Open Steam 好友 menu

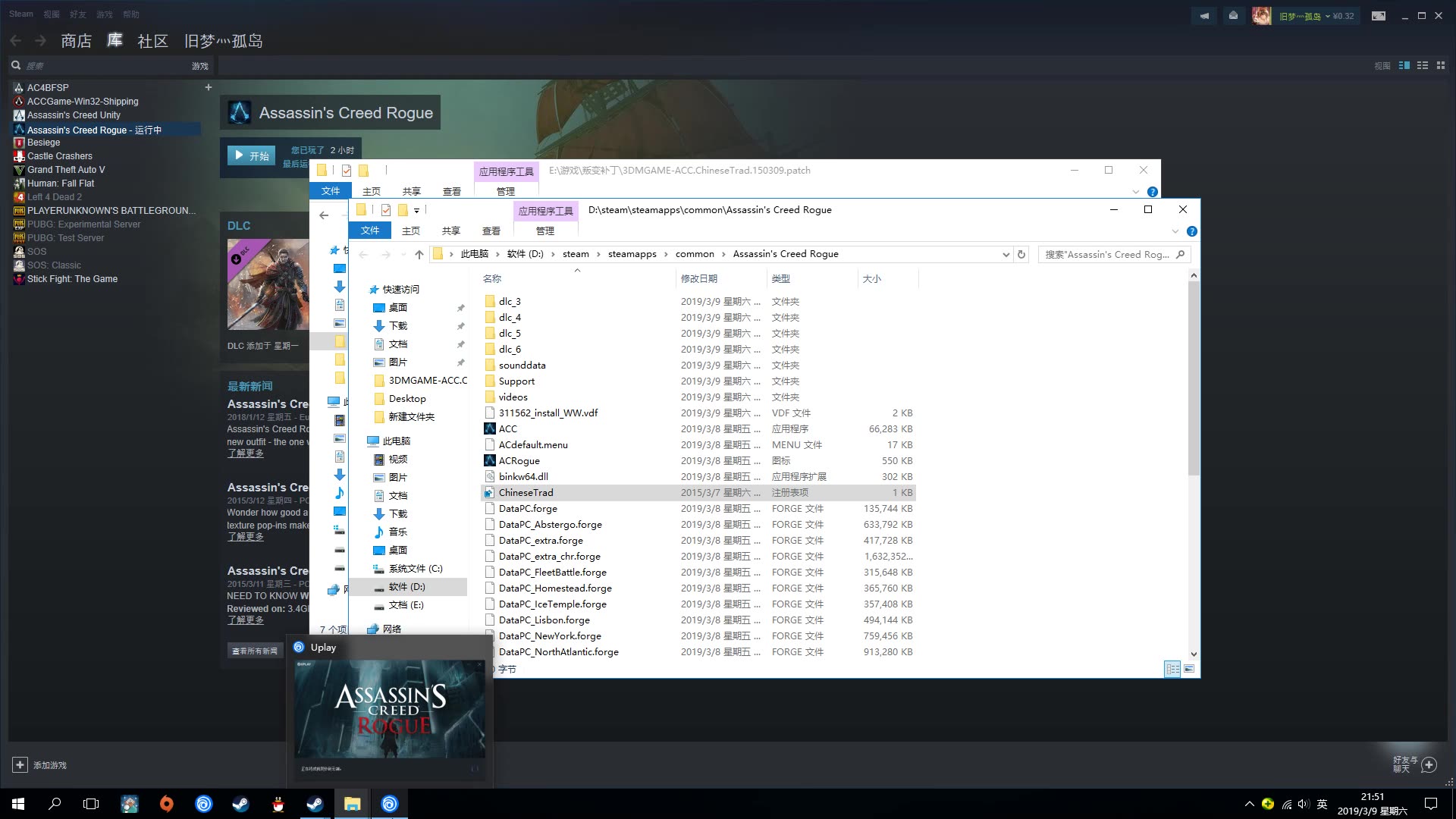pyautogui.click(x=77, y=14)
